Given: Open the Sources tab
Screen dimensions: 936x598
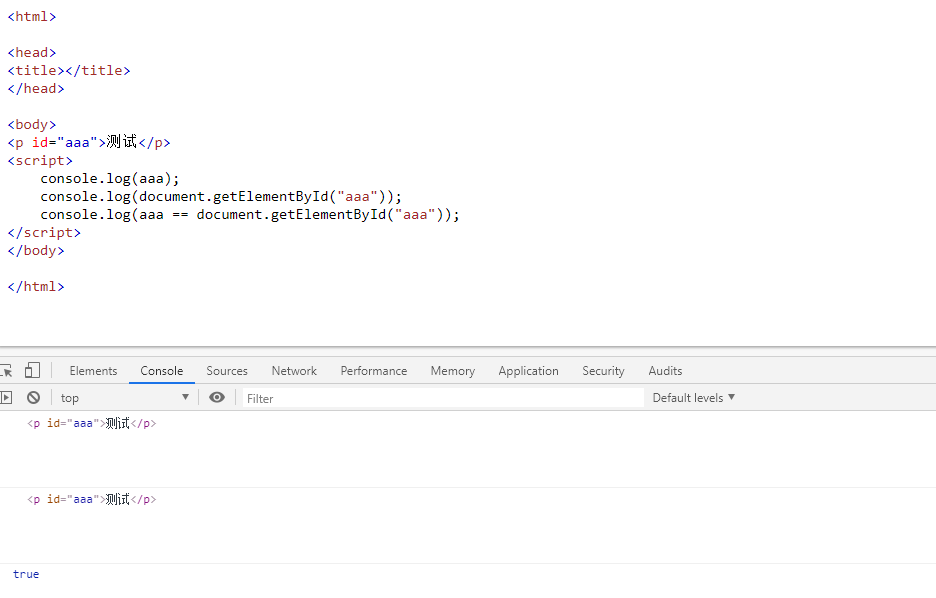Looking at the screenshot, I should click(x=227, y=371).
